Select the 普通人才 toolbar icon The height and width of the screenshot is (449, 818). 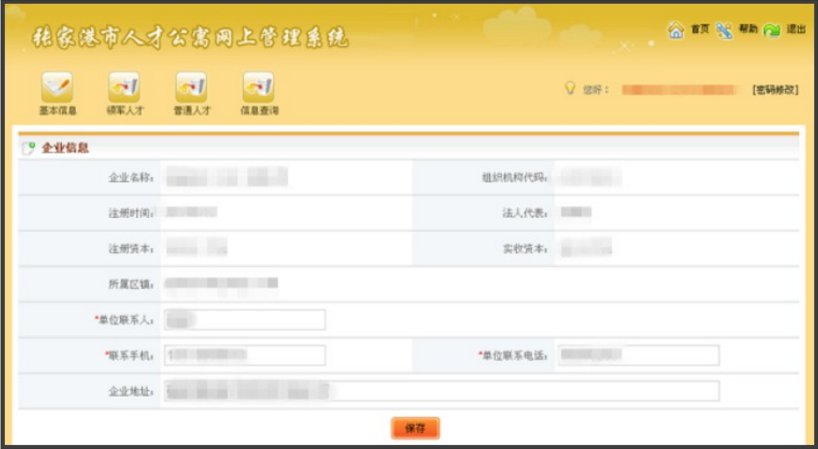click(191, 86)
